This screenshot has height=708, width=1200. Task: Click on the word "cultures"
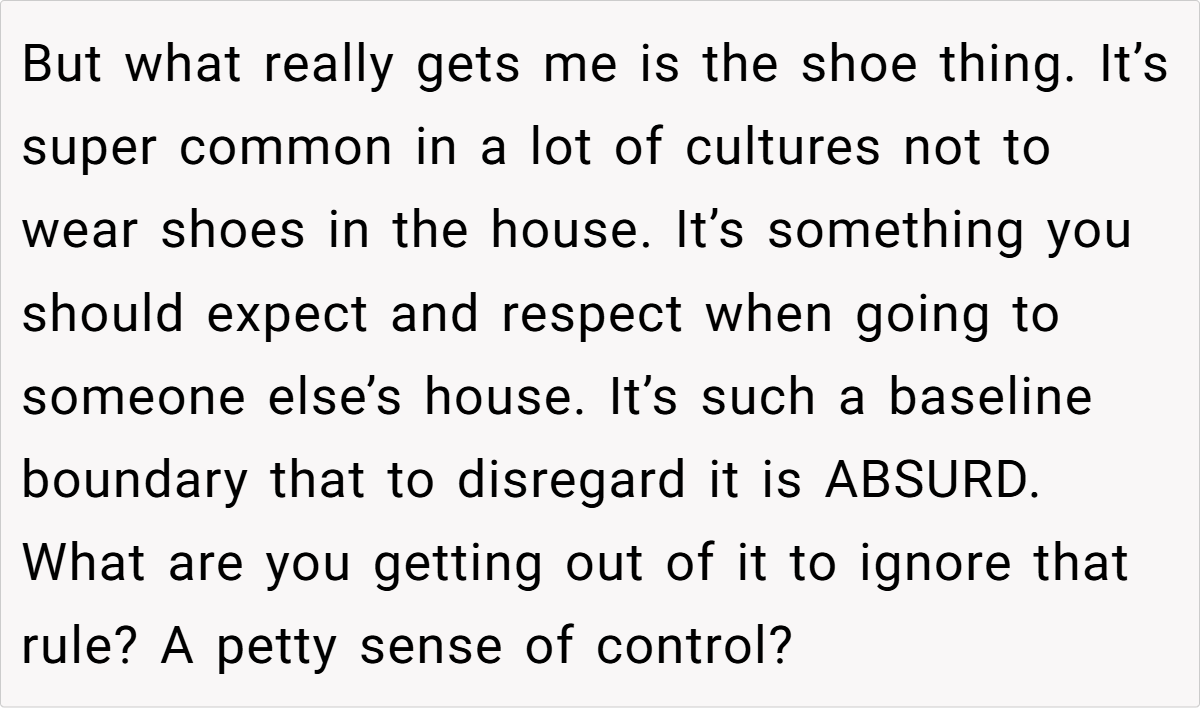[x=782, y=148]
